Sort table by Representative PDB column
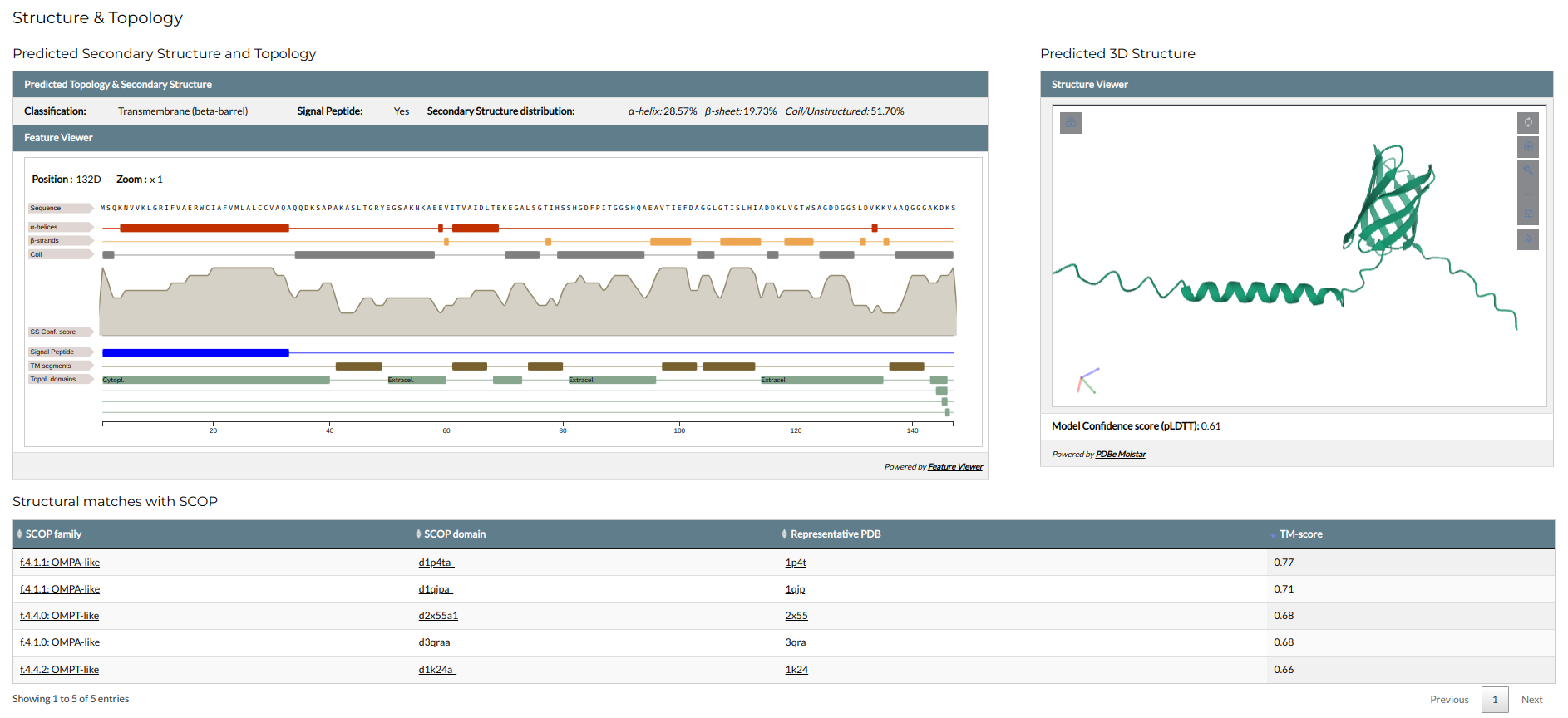 tap(835, 534)
